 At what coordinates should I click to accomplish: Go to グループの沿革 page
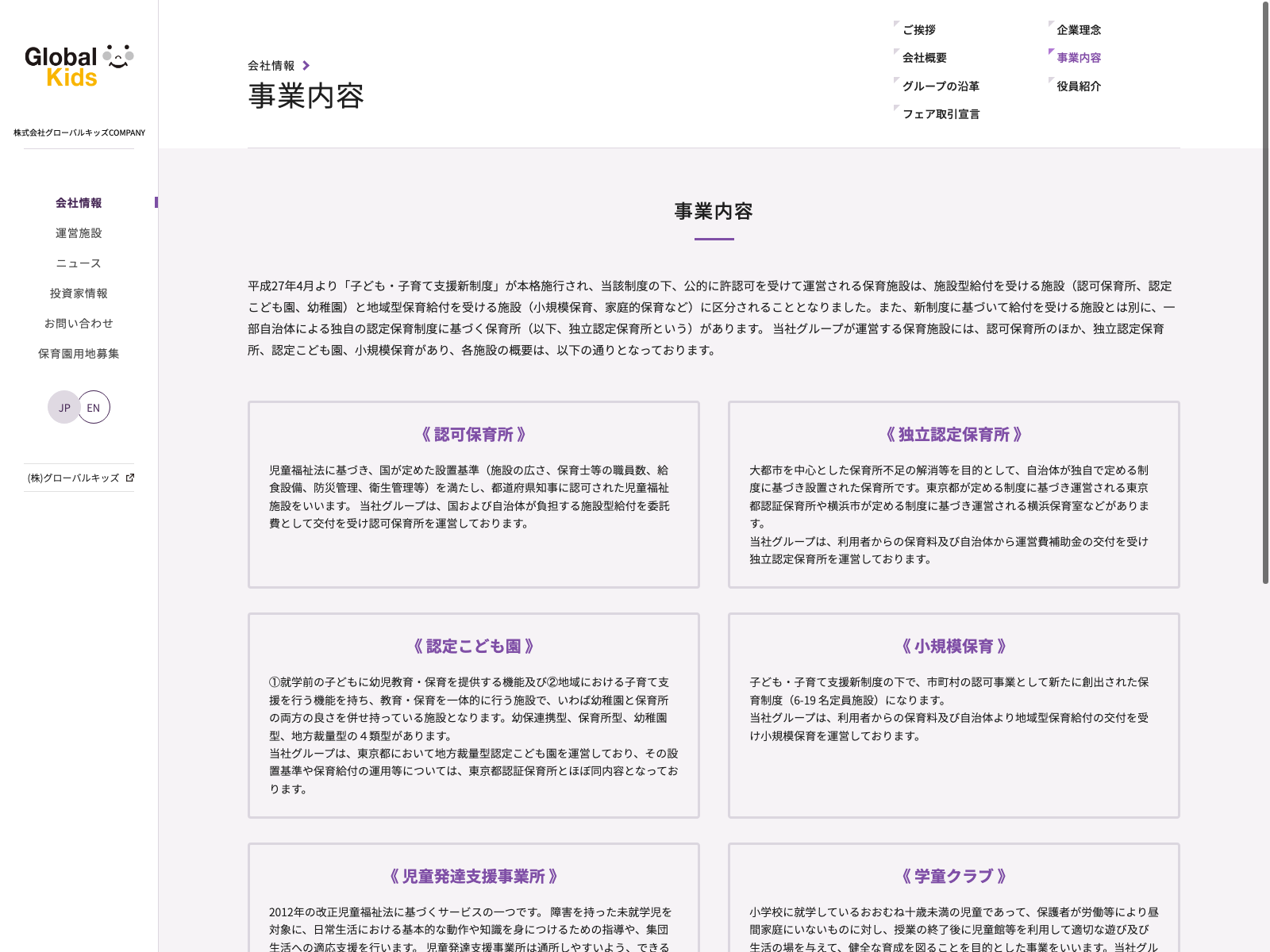point(941,86)
